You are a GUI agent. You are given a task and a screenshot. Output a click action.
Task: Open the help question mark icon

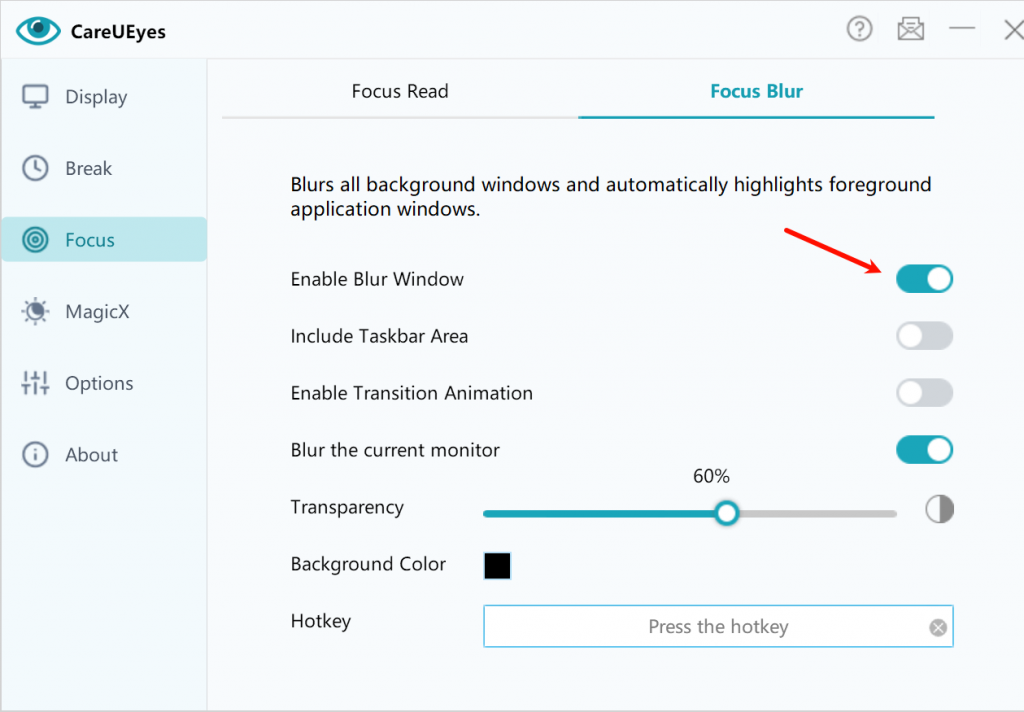[859, 29]
